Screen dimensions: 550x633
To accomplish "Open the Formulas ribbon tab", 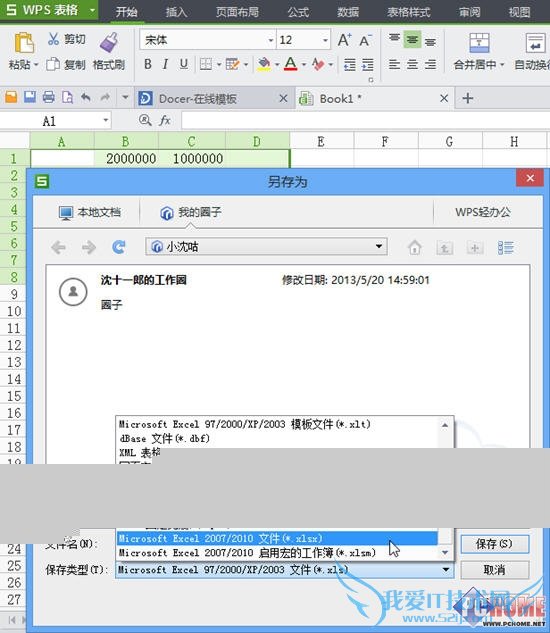I will [x=298, y=12].
